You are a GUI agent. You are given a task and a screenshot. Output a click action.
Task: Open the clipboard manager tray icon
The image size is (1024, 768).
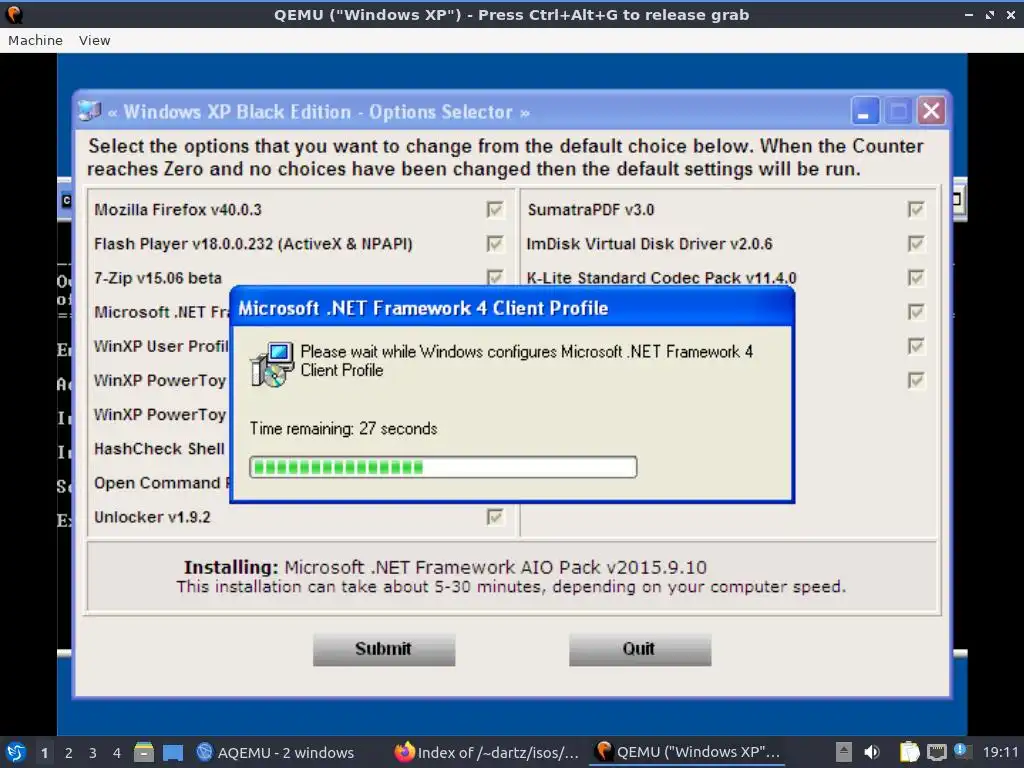tap(909, 752)
